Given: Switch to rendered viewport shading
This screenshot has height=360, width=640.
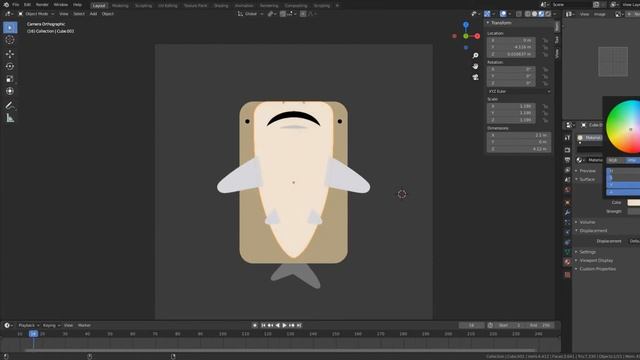Looking at the screenshot, I should pyautogui.click(x=548, y=14).
